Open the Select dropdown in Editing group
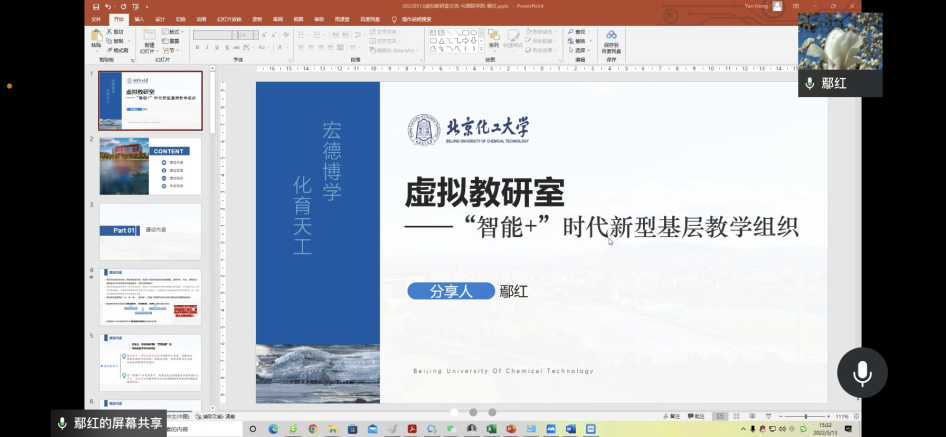The image size is (946, 437). point(579,50)
